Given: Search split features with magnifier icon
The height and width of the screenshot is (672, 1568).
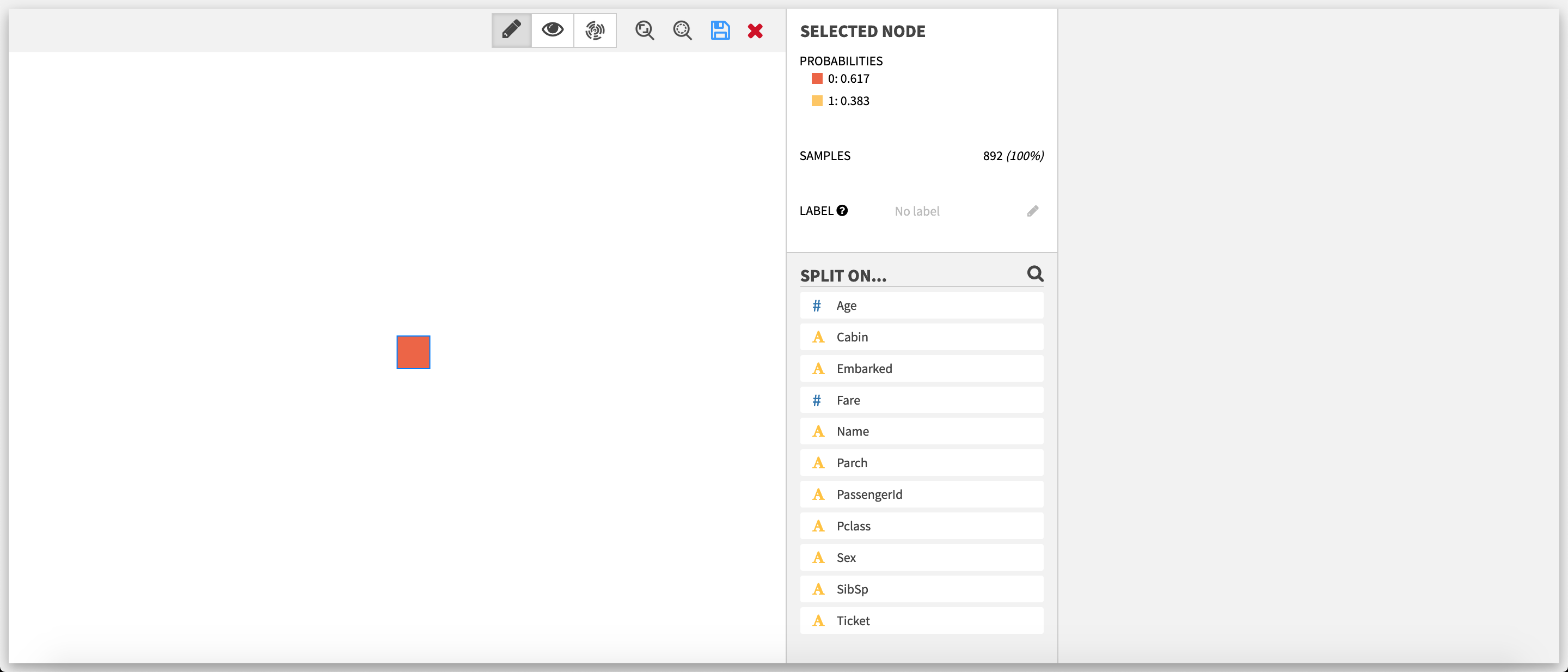Looking at the screenshot, I should click(x=1035, y=274).
